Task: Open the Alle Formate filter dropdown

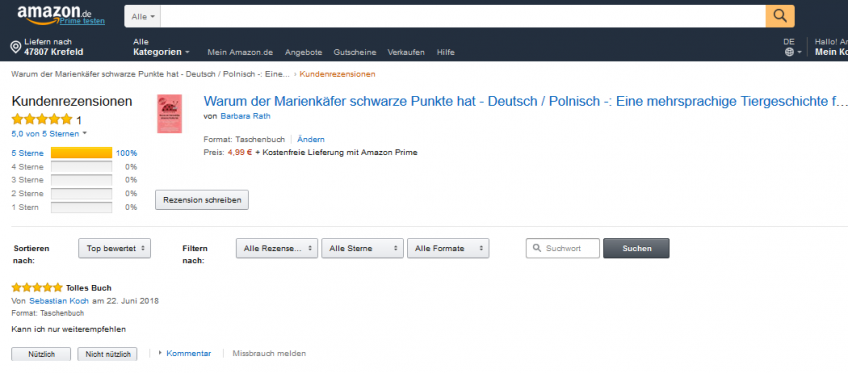Action: (x=448, y=248)
